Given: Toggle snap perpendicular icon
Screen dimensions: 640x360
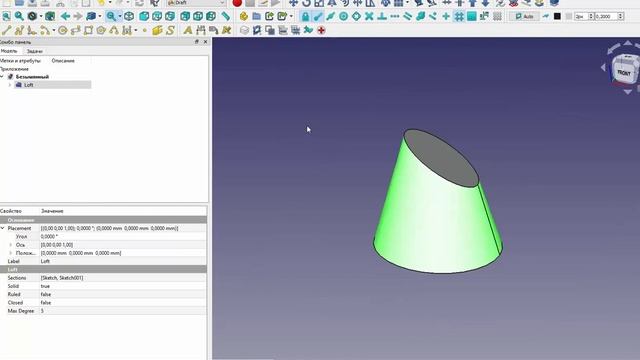Looking at the screenshot, I should pyautogui.click(x=382, y=16).
